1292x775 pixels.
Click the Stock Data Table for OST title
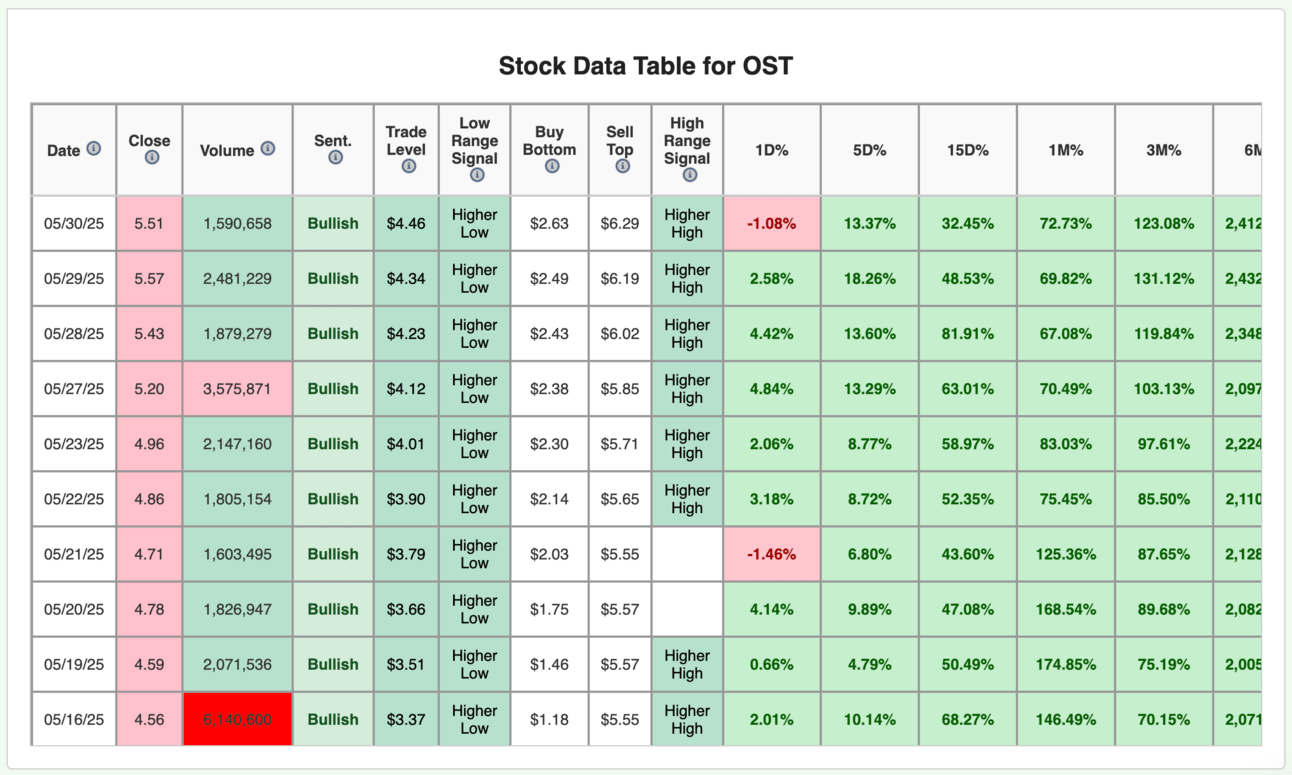(645, 66)
